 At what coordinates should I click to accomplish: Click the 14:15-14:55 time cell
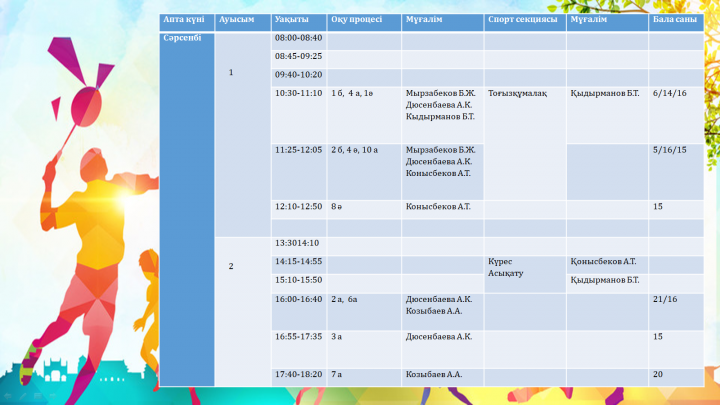pyautogui.click(x=299, y=265)
